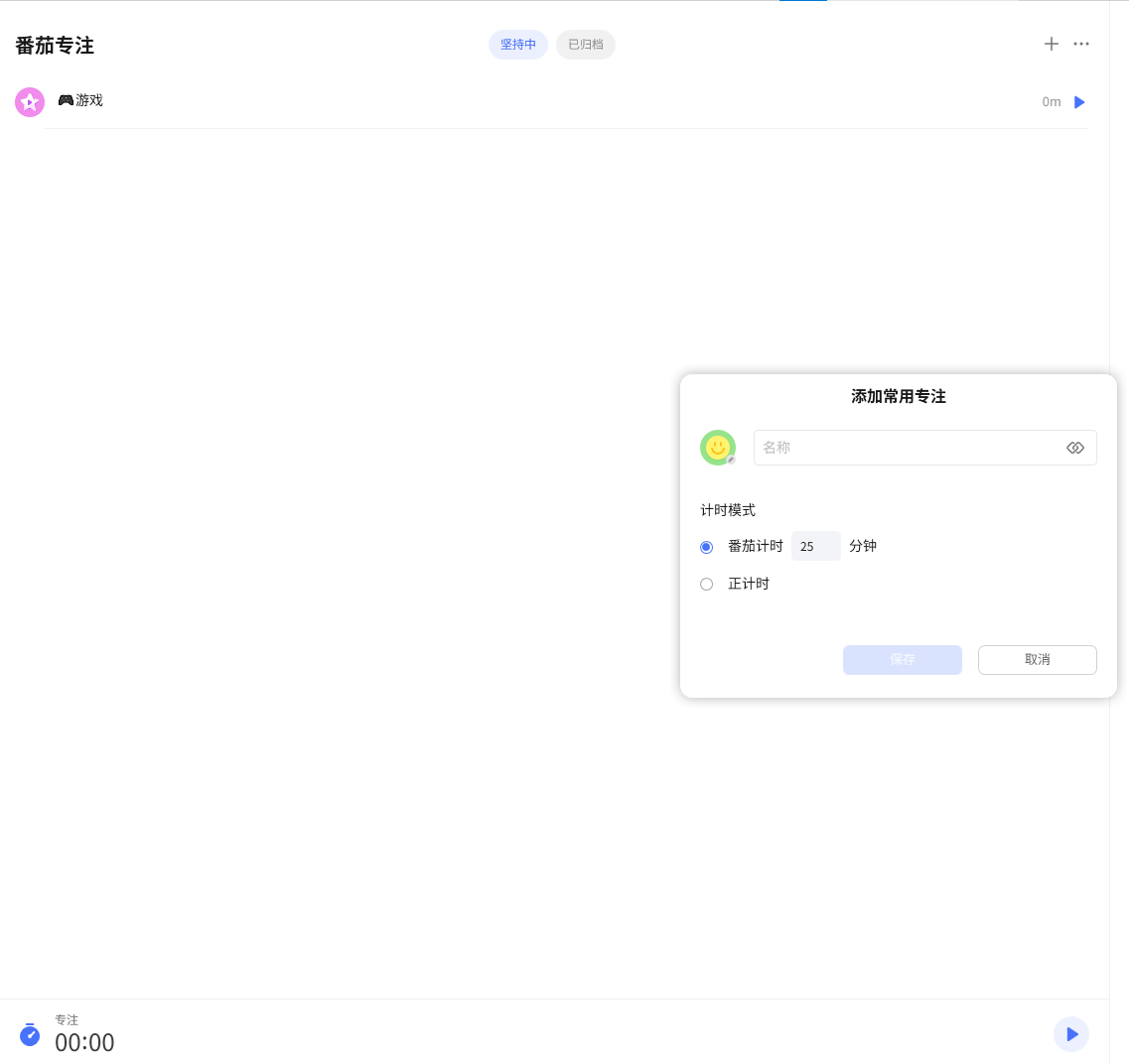The height and width of the screenshot is (1064, 1129).
Task: Click the 00:00 timer display
Action: pos(84,1042)
